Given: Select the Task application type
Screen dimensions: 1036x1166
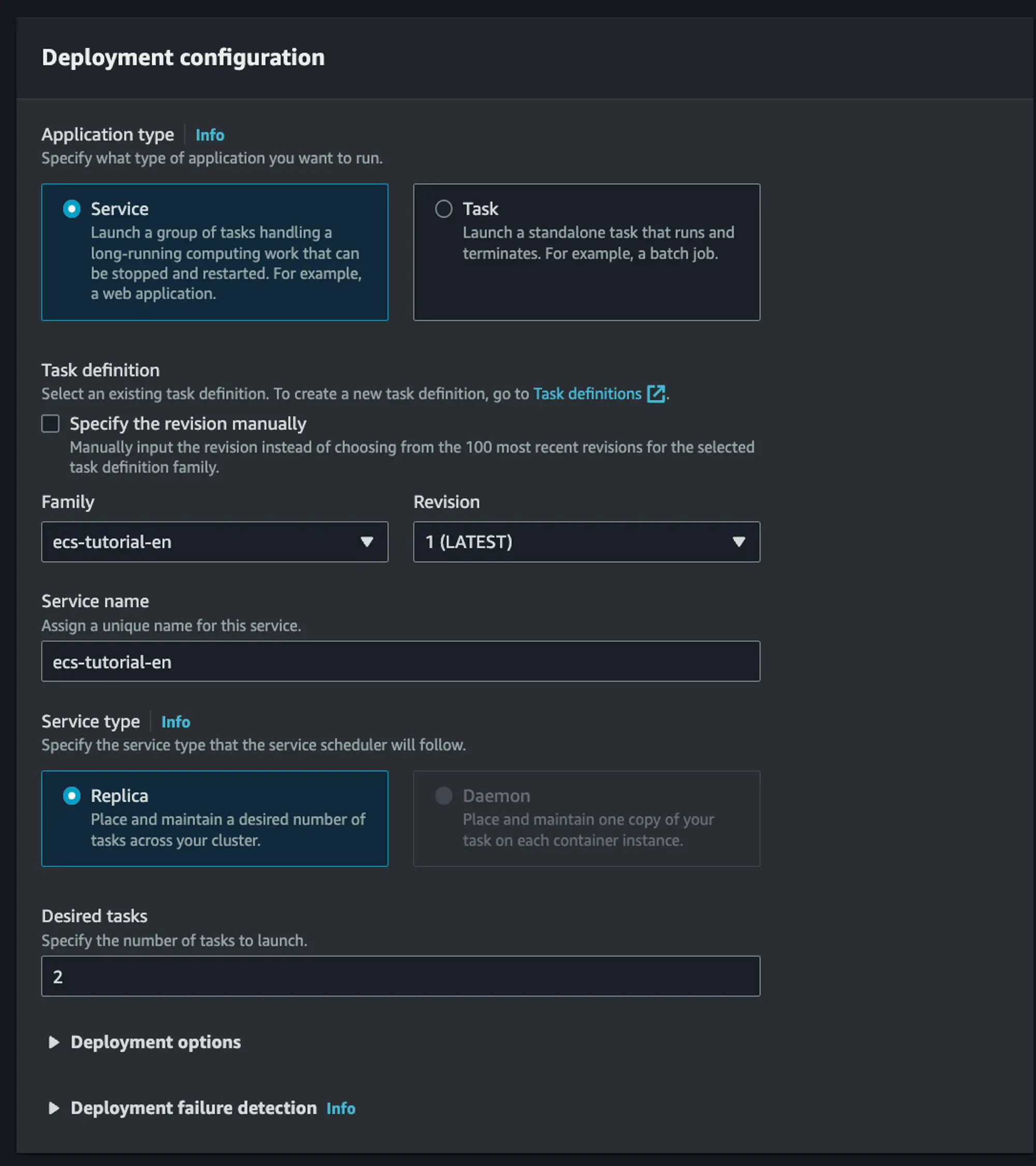Looking at the screenshot, I should click(443, 209).
